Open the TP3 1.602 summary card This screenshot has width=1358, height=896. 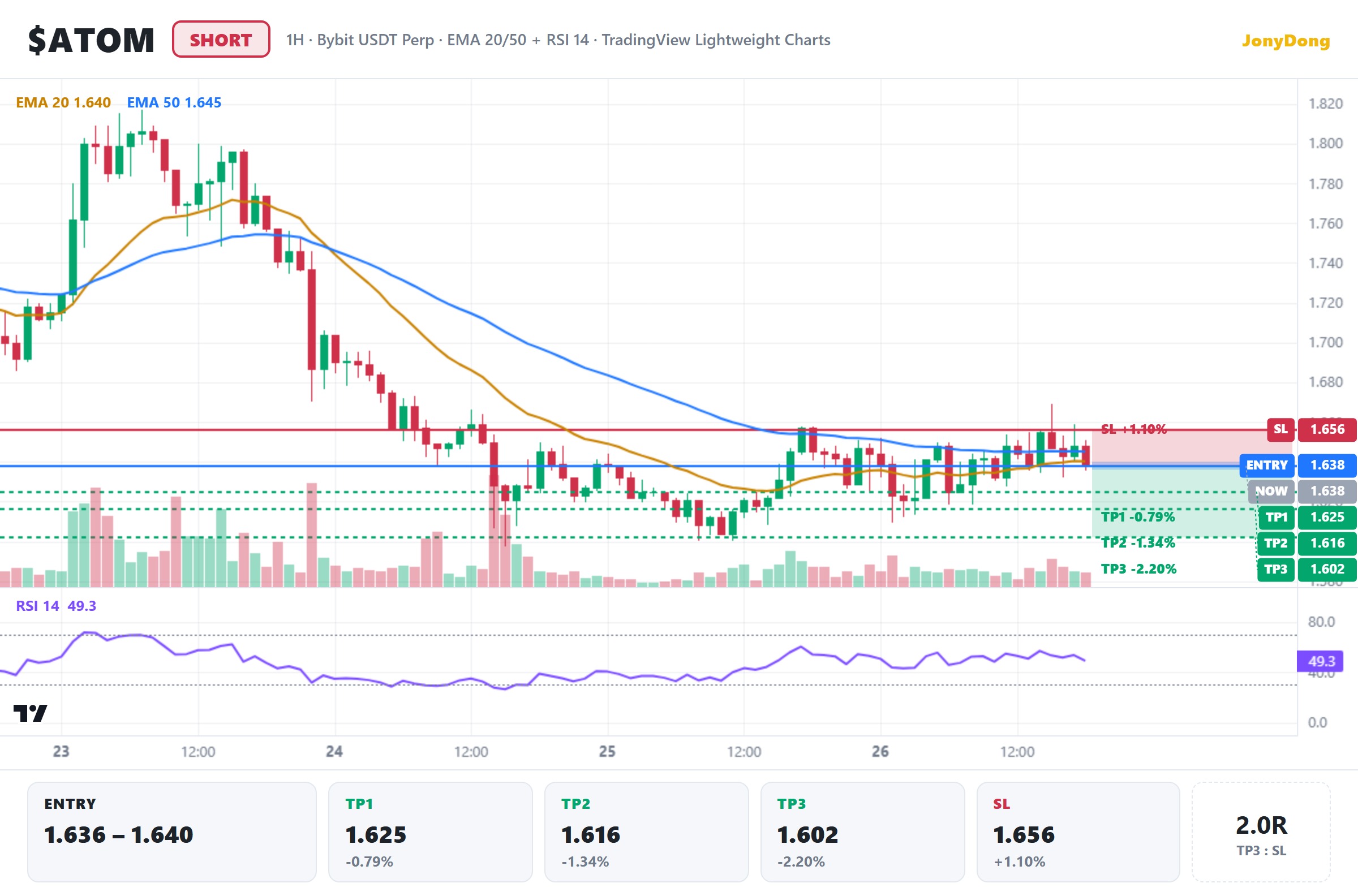tap(862, 832)
